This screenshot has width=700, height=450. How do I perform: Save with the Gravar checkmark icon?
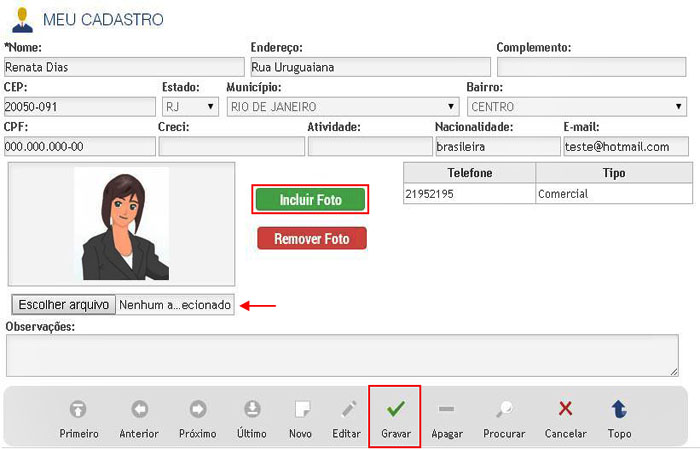(395, 409)
